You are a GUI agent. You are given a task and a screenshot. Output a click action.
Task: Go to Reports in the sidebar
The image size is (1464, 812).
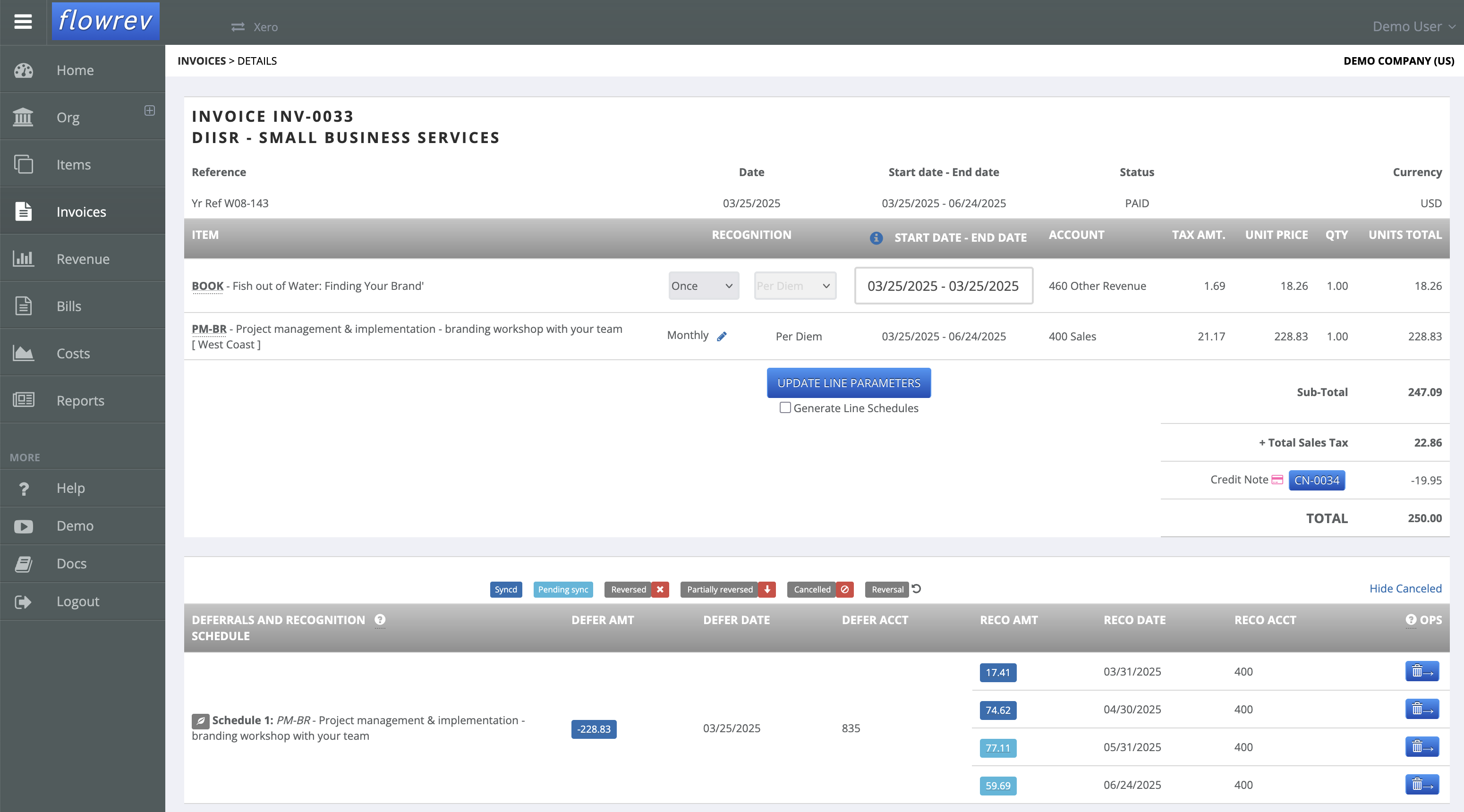click(80, 400)
